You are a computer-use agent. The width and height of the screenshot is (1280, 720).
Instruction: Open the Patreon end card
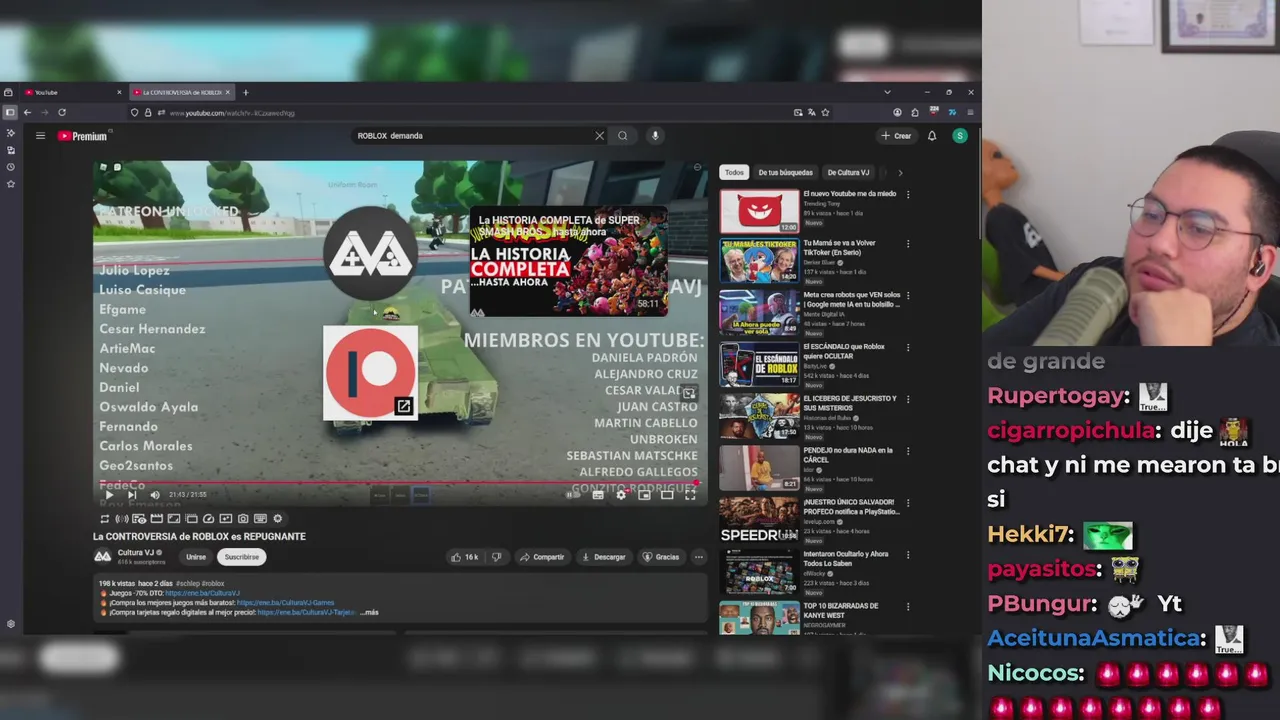click(x=370, y=372)
